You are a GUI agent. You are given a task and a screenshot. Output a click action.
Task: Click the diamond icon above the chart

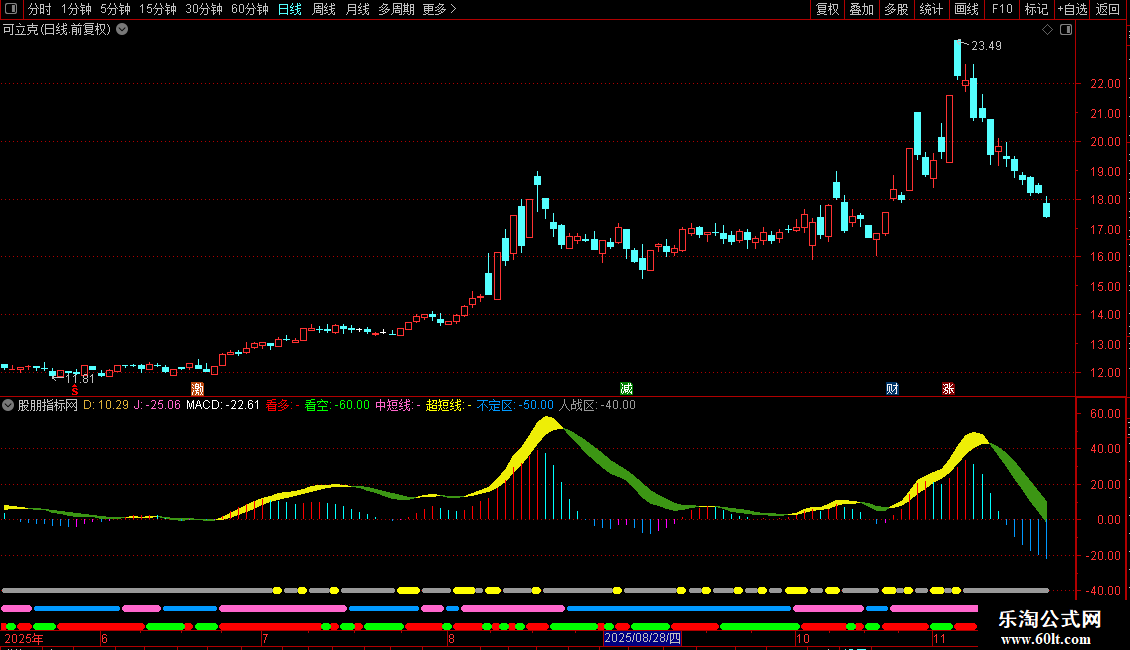pos(1048,30)
